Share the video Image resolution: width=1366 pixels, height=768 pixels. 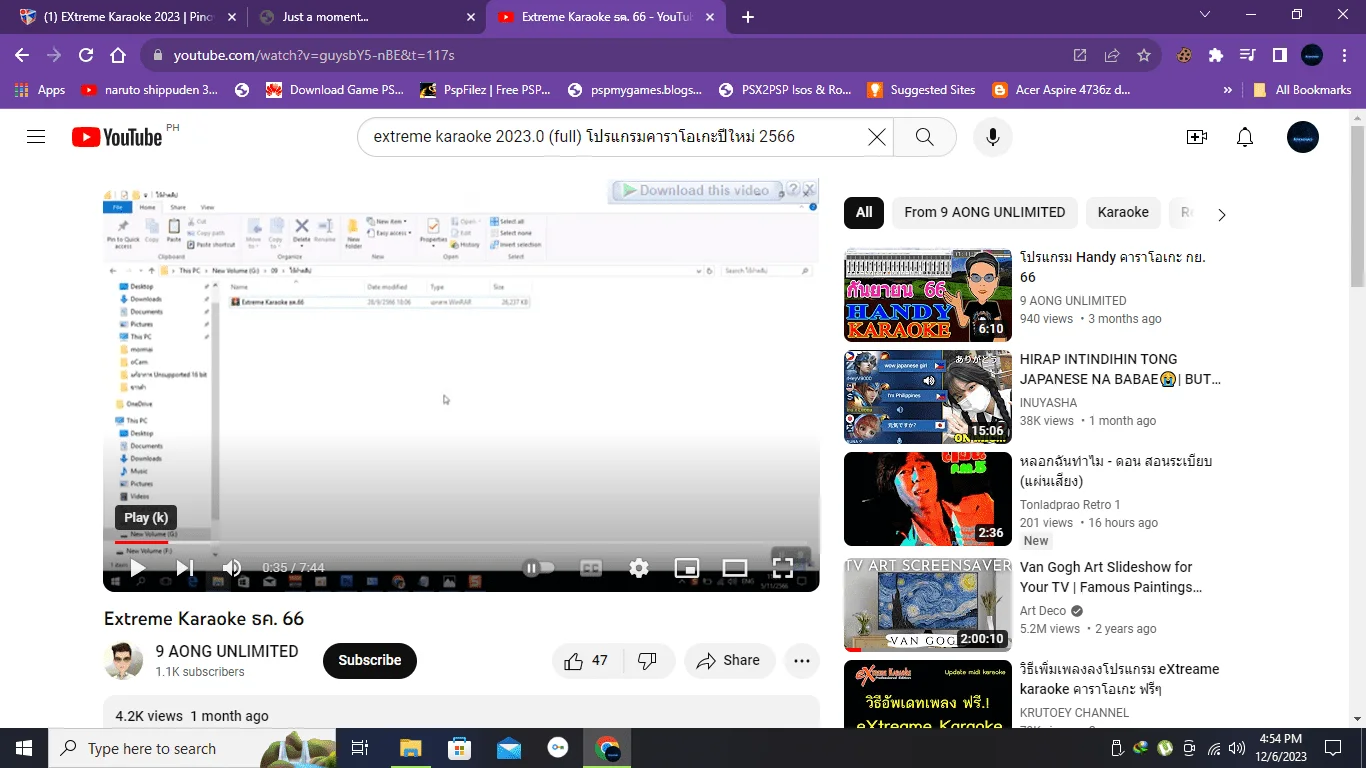click(x=729, y=661)
